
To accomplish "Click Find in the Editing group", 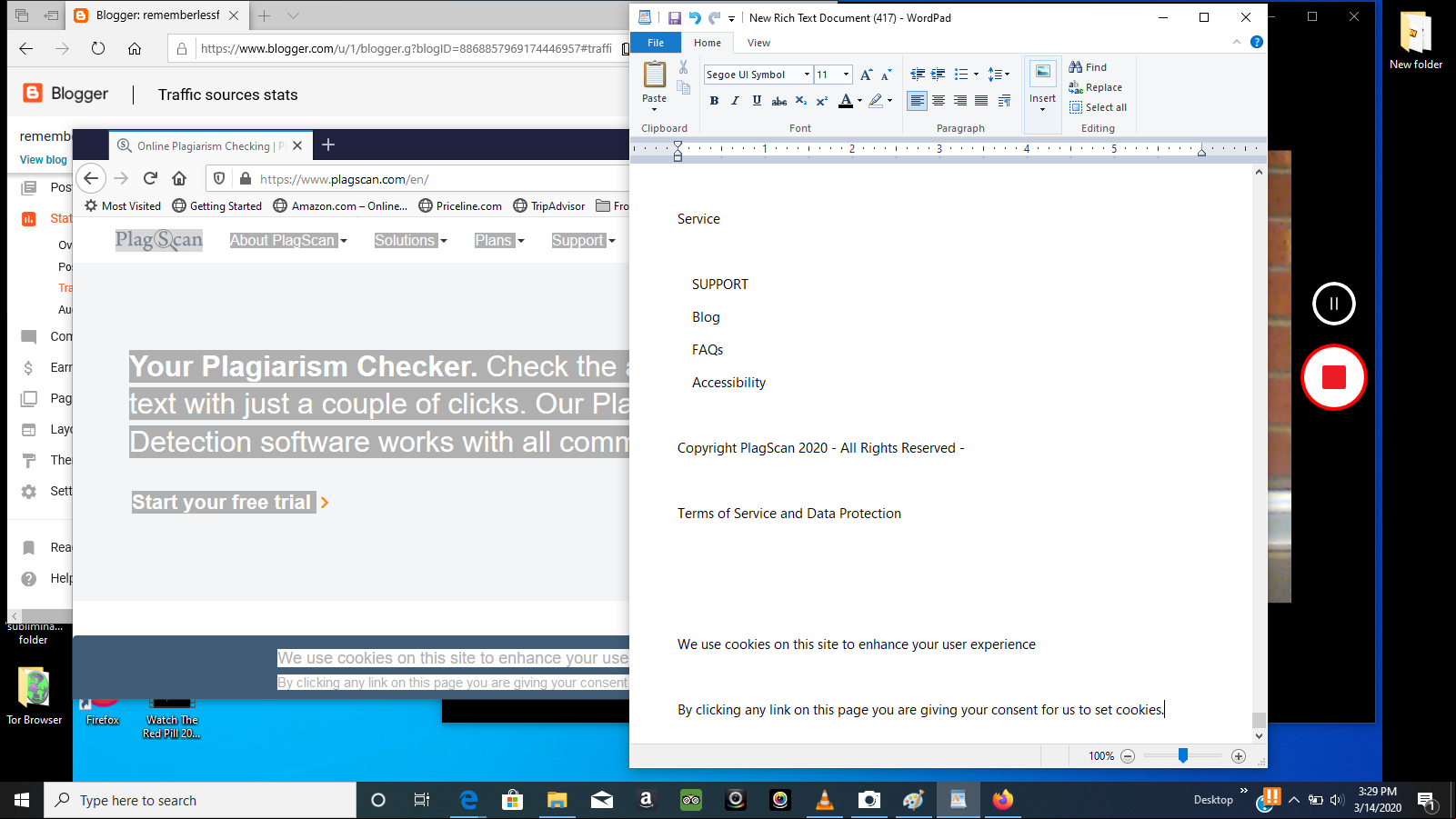I will 1088,67.
